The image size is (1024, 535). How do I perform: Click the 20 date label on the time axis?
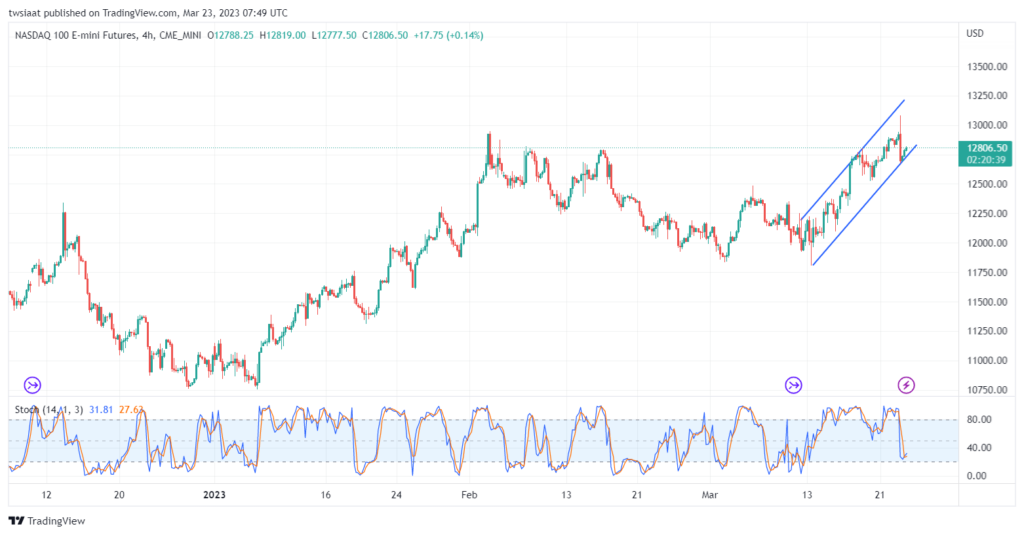point(119,494)
